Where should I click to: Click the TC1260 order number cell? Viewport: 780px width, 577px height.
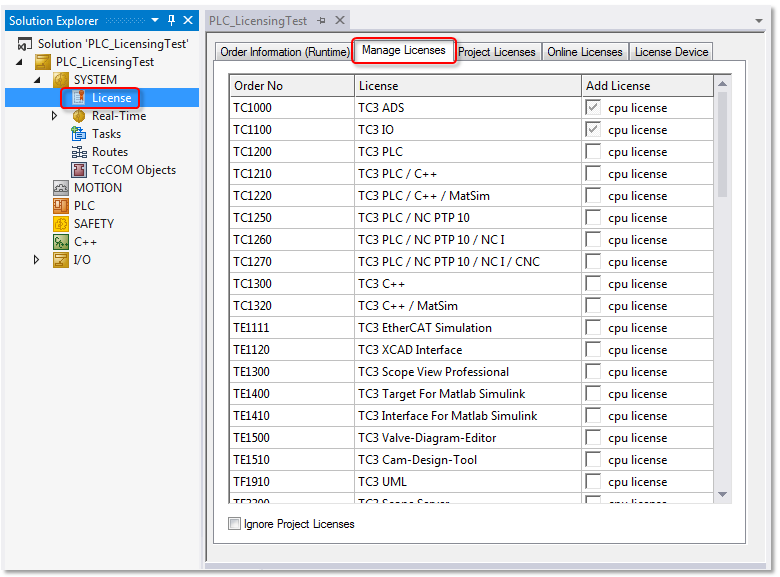tap(292, 240)
